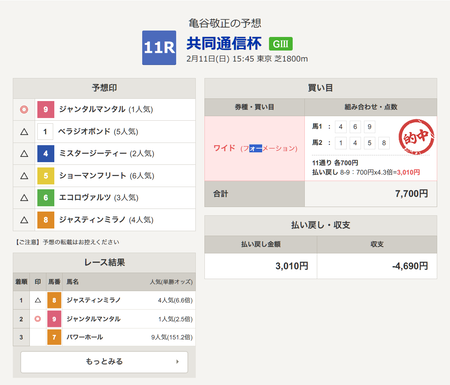Select エコロヴァルツ (3人気) horse name
Viewport: 450px width, 385px height.
pos(99,197)
